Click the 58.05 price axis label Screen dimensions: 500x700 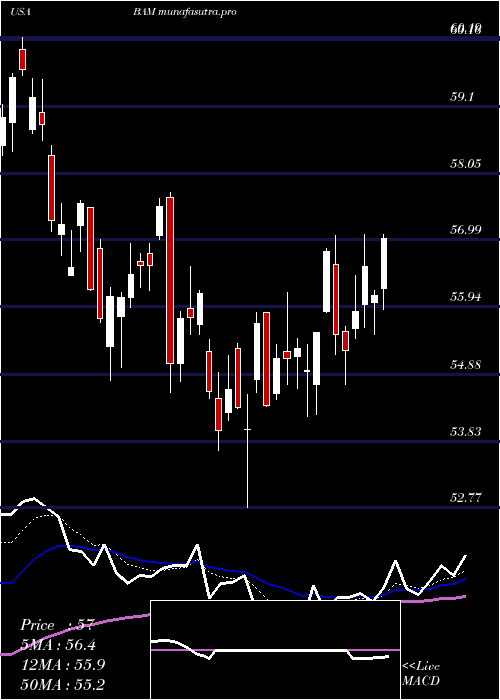(x=465, y=163)
